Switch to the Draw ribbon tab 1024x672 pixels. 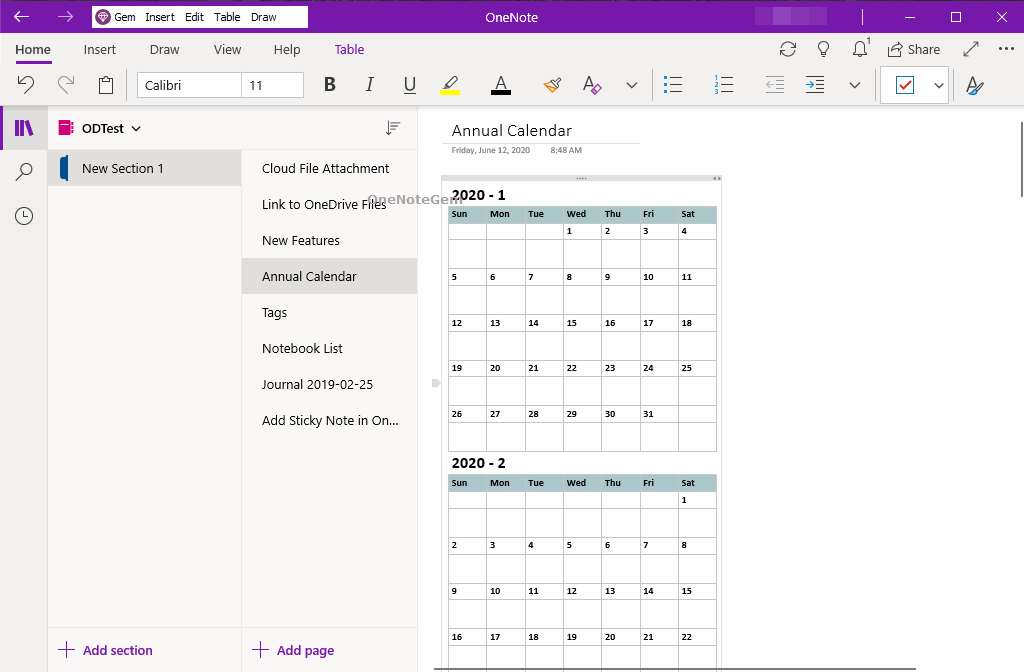165,50
